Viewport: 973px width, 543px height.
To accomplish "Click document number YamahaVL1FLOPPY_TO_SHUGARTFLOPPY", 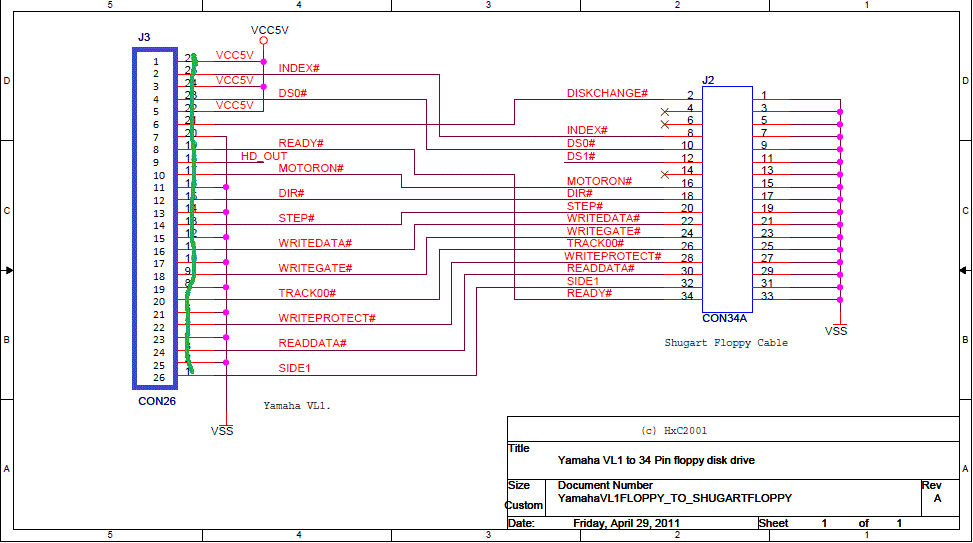I will pos(675,498).
